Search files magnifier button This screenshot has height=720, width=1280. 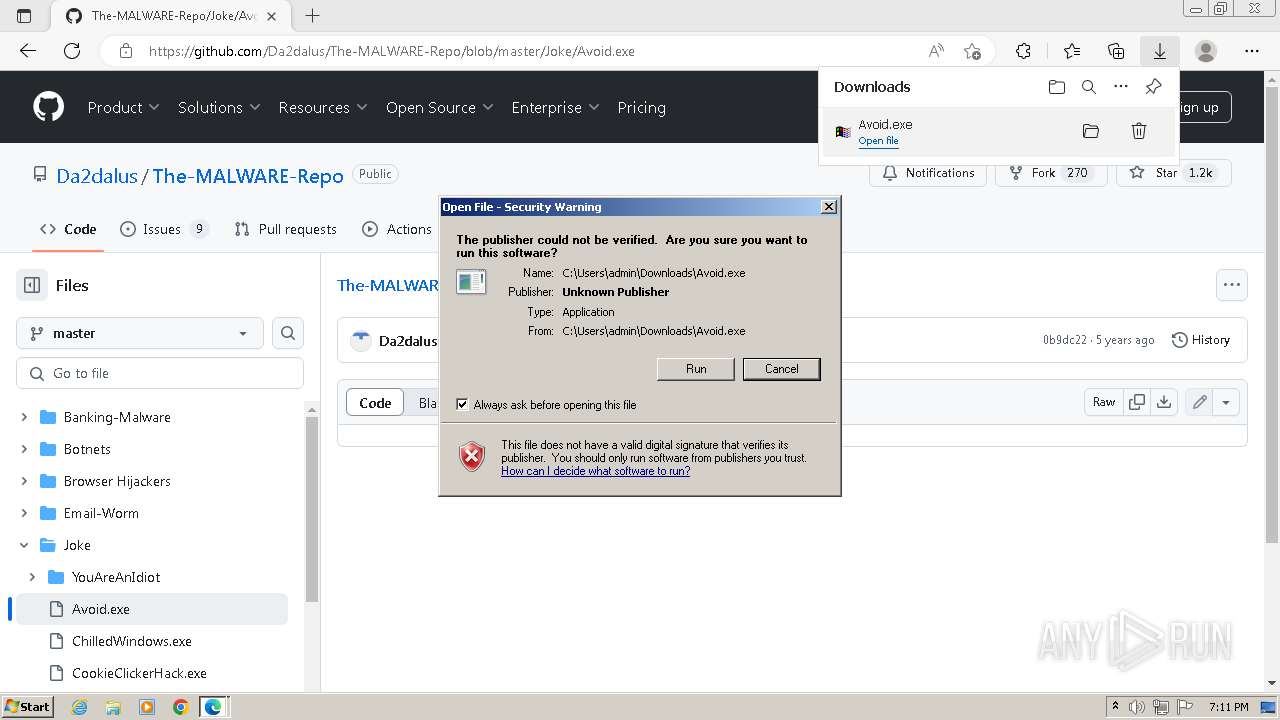click(288, 333)
